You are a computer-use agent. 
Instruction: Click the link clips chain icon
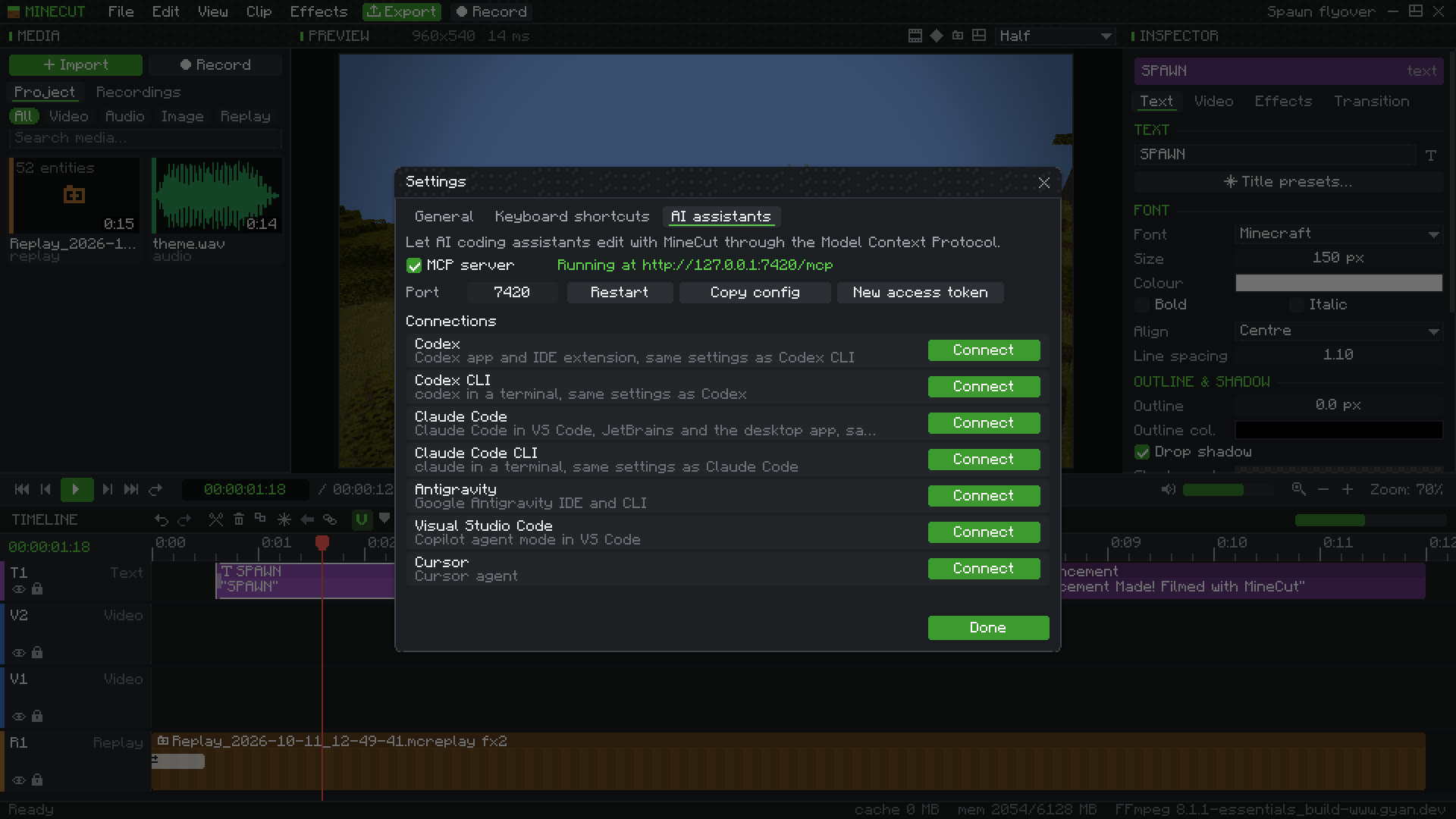coord(330,519)
